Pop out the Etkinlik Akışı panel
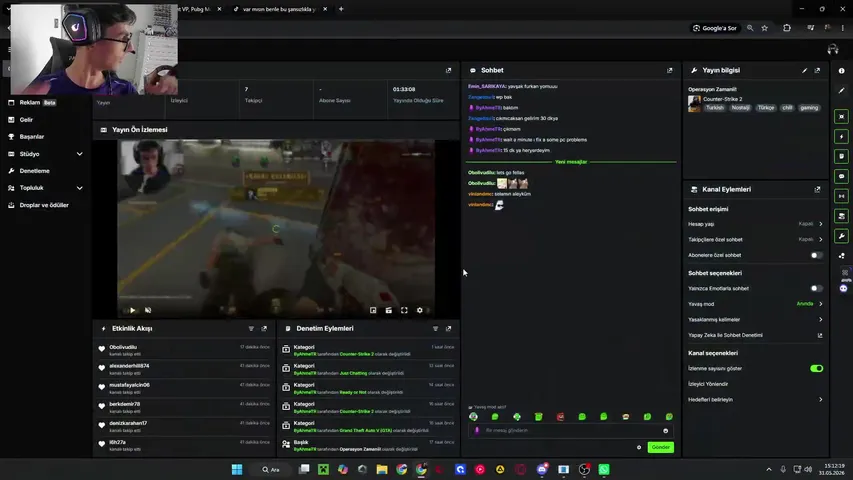Image resolution: width=853 pixels, height=480 pixels. click(264, 329)
